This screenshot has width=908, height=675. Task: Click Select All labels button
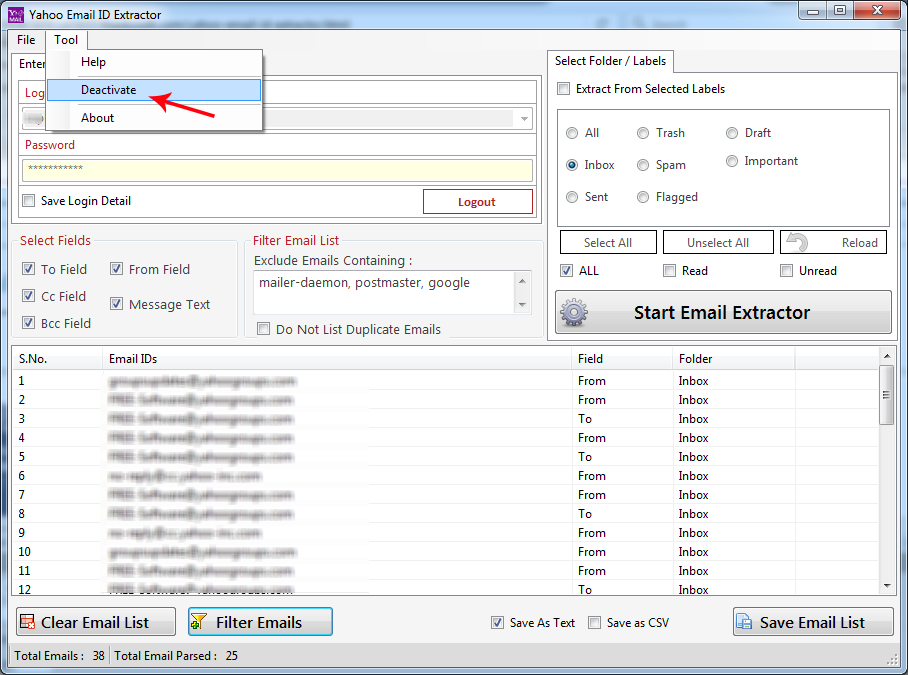pyautogui.click(x=608, y=243)
